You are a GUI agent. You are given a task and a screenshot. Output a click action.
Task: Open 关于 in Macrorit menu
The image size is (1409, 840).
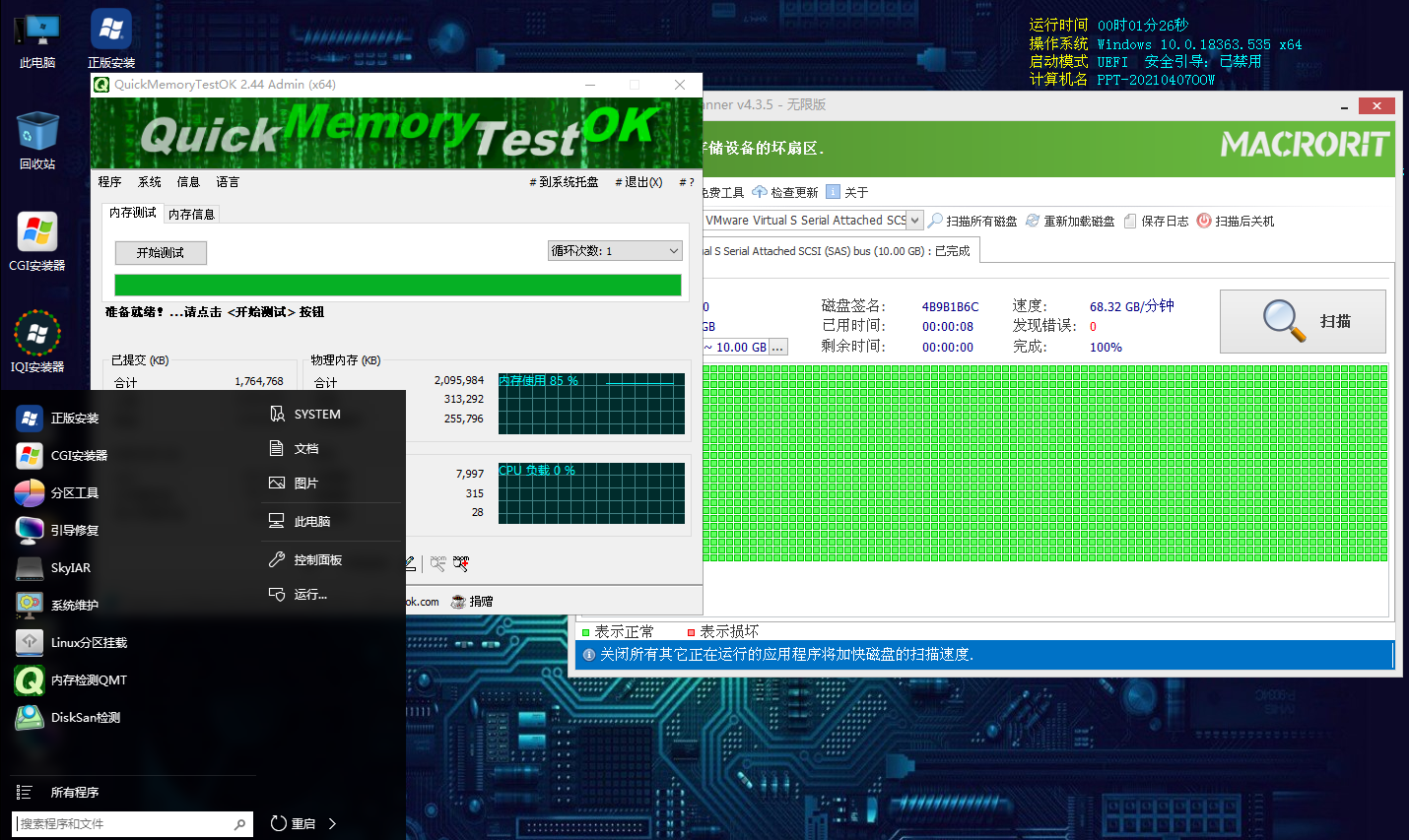coord(847,192)
